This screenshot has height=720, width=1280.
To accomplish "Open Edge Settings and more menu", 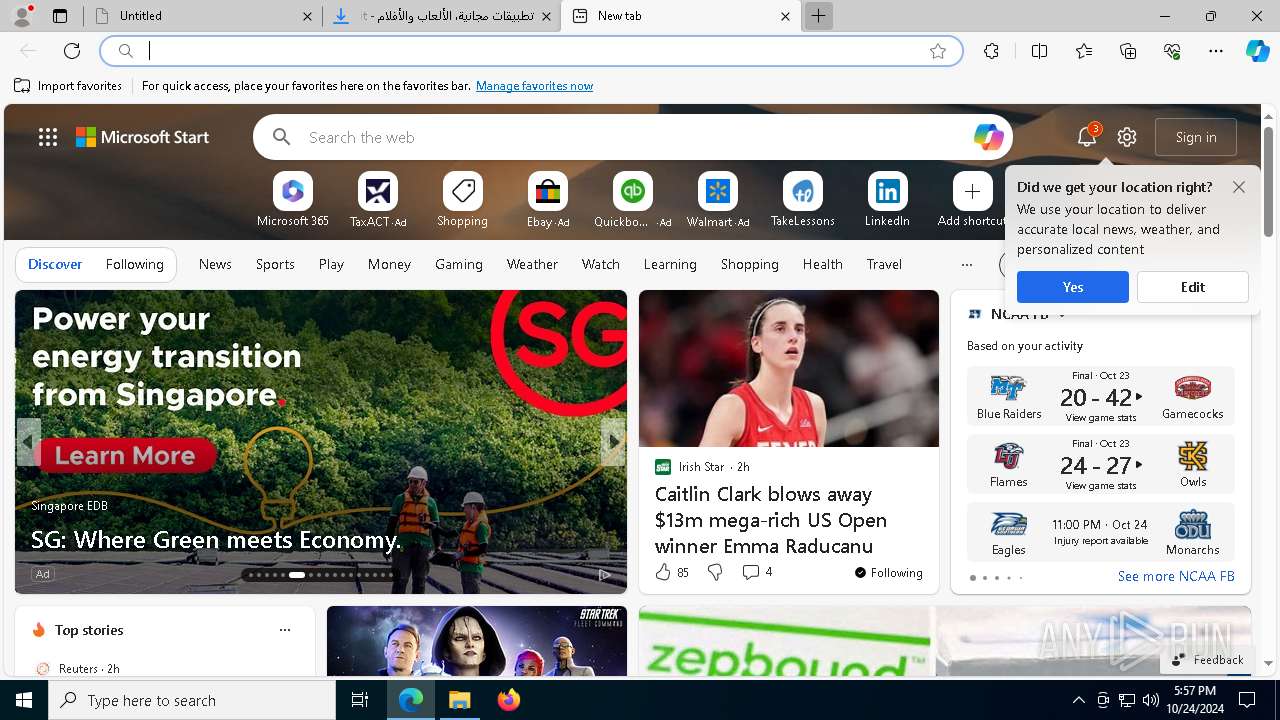I will (x=1216, y=51).
